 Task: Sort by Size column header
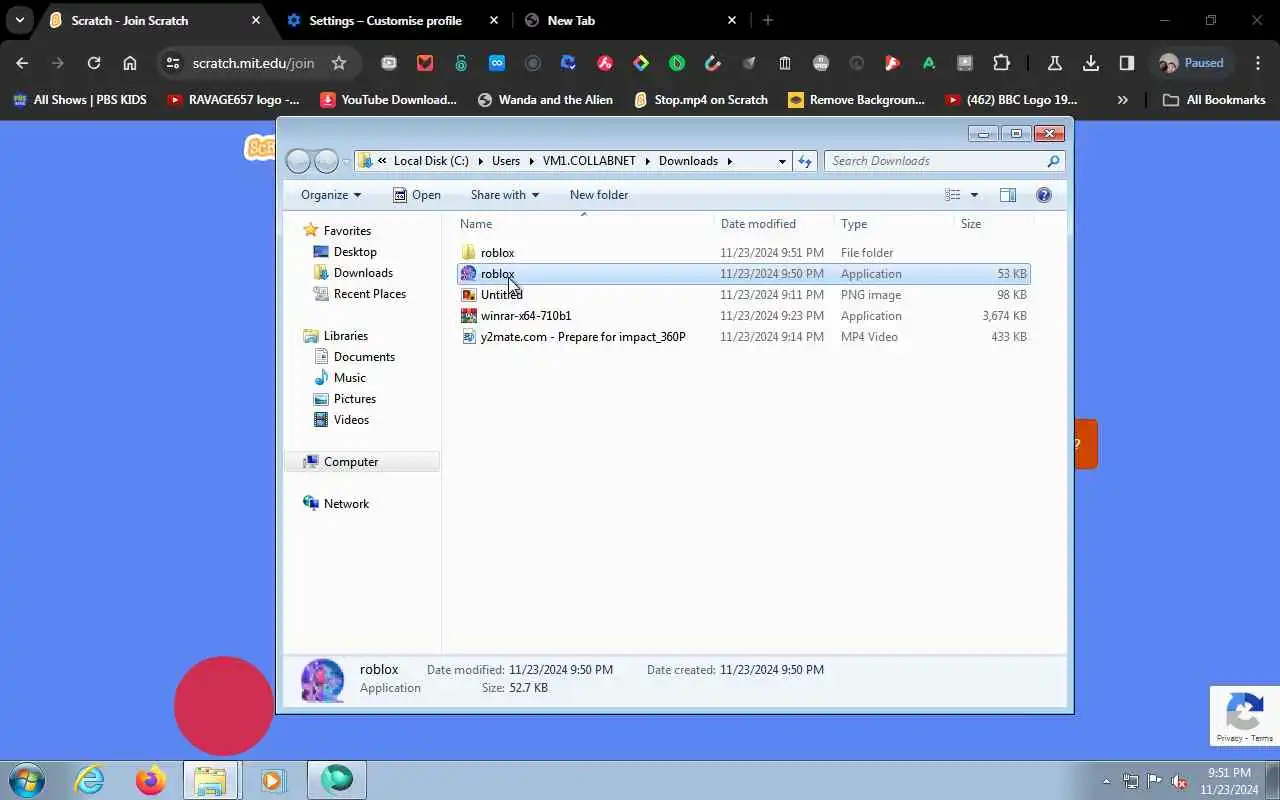pyautogui.click(x=971, y=224)
